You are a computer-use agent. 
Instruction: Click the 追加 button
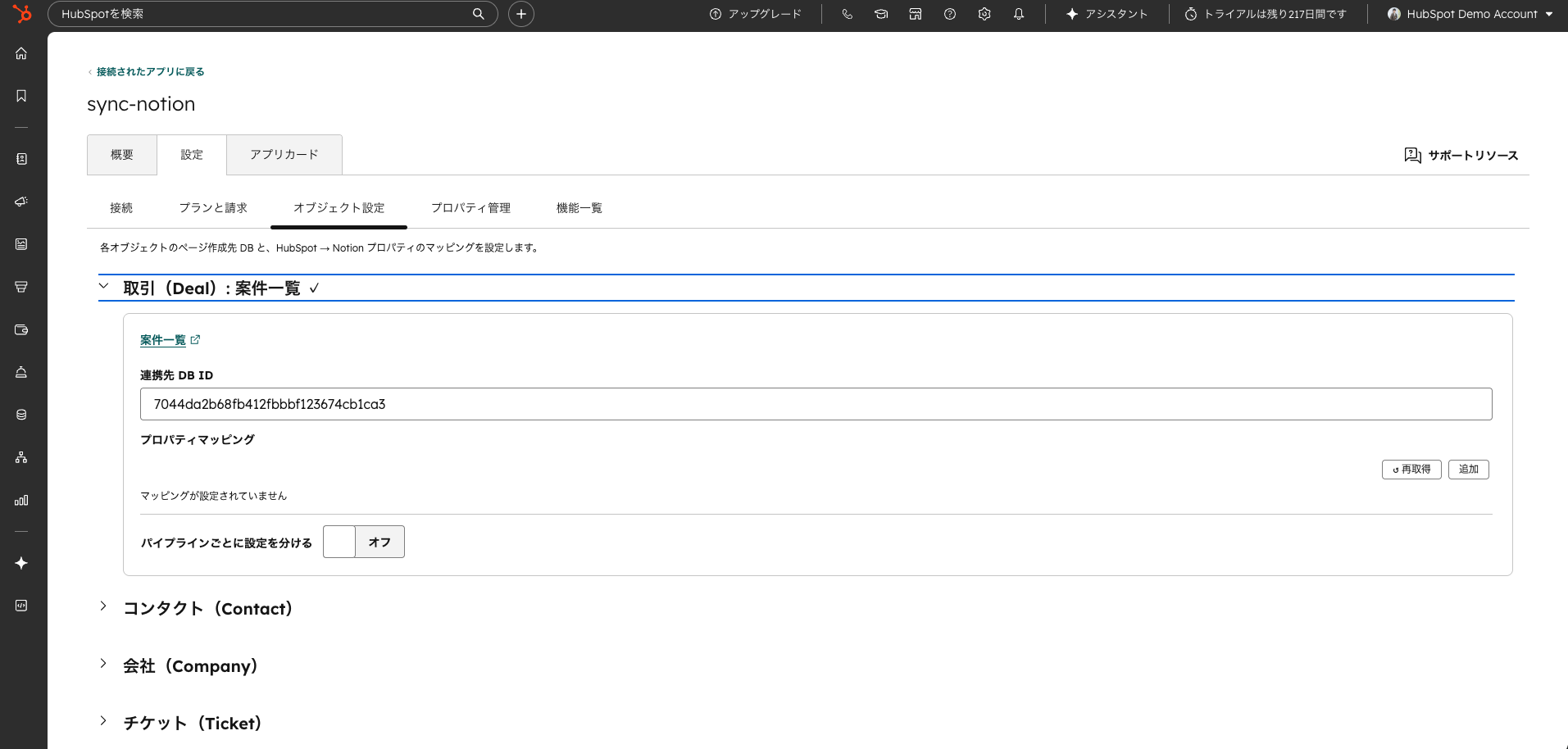pos(1469,470)
